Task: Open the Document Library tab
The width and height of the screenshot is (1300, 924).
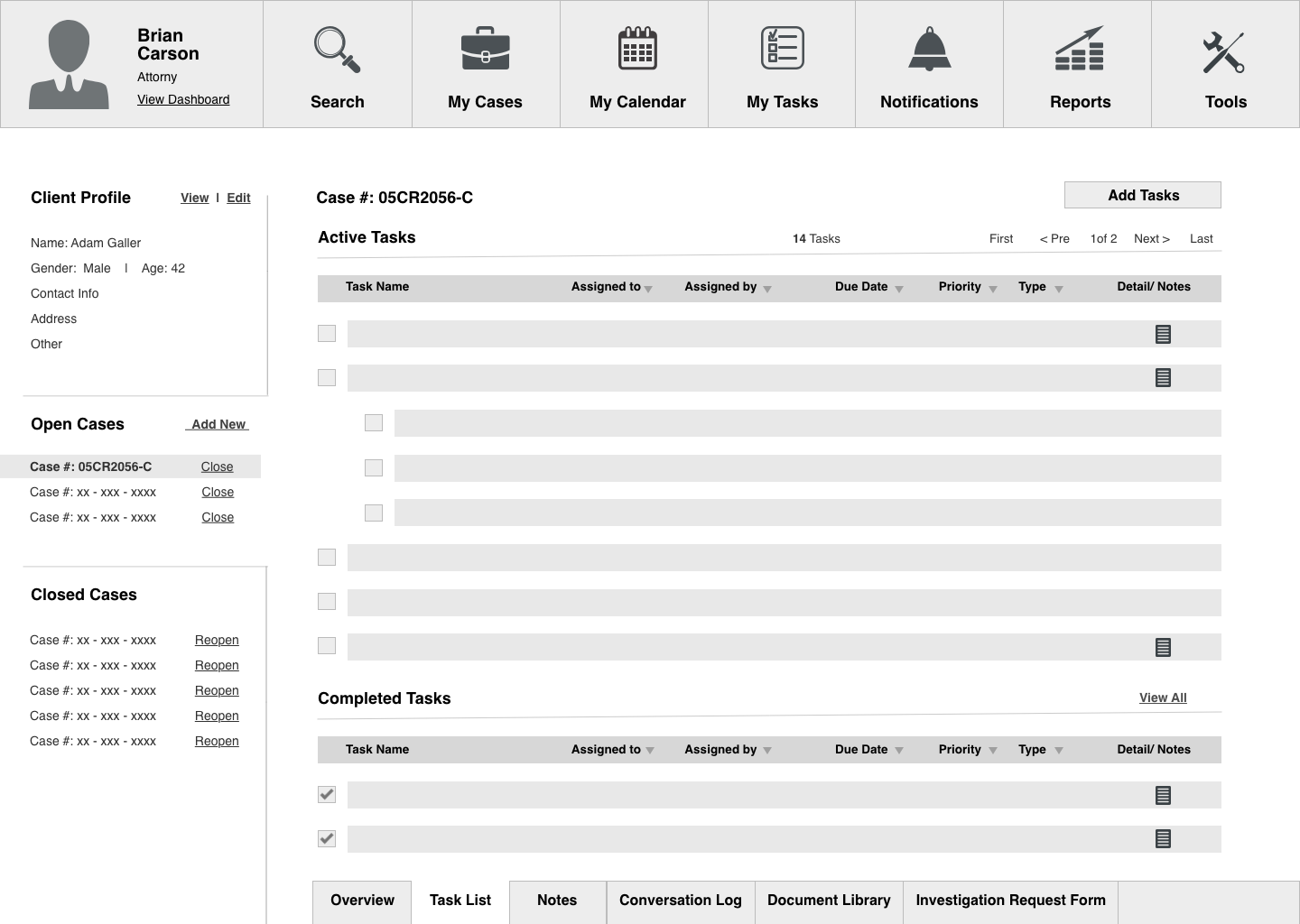Action: point(829,901)
